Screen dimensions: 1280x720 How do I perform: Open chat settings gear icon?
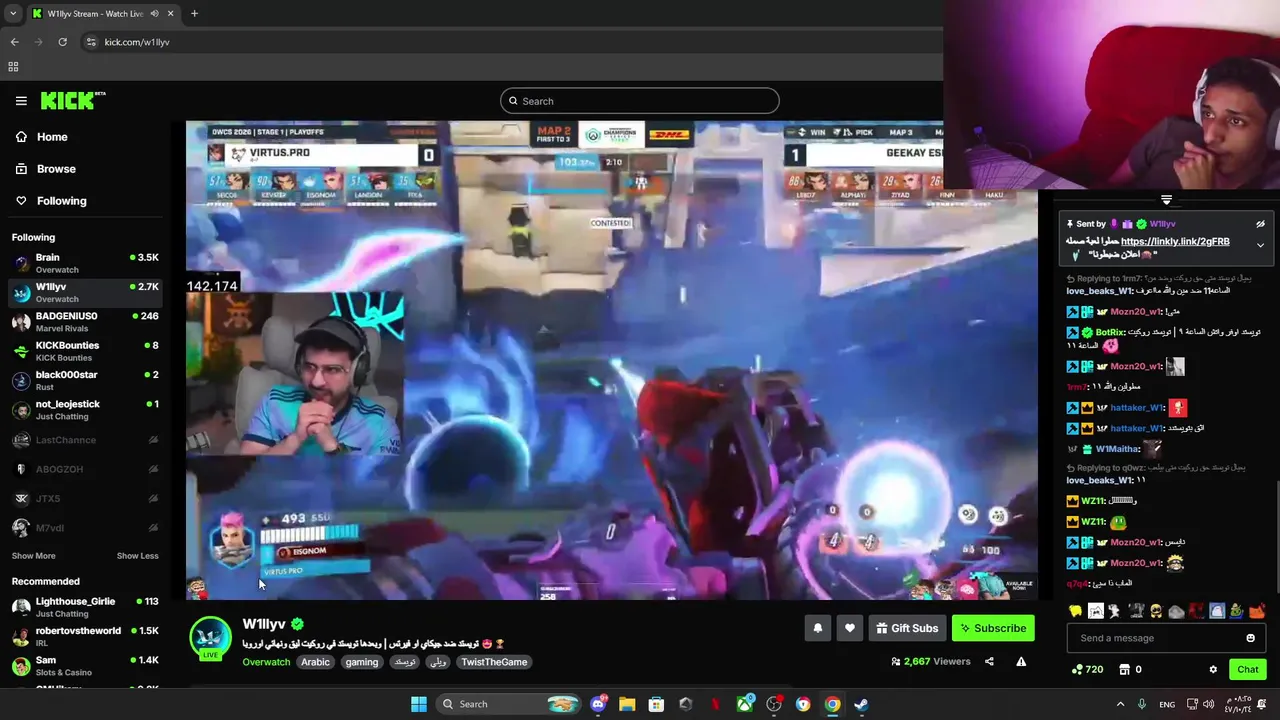1213,669
